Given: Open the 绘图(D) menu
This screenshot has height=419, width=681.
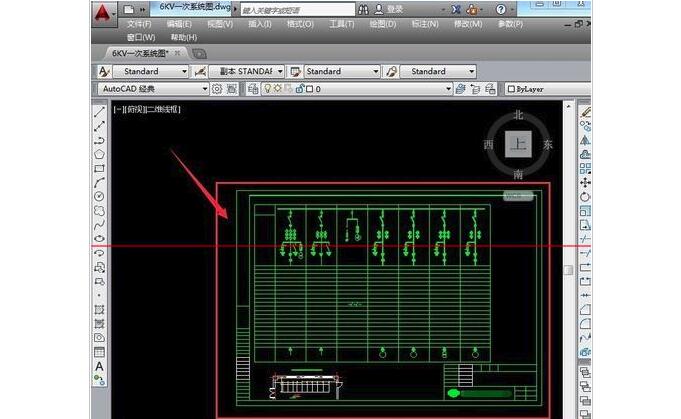Looking at the screenshot, I should point(383,24).
